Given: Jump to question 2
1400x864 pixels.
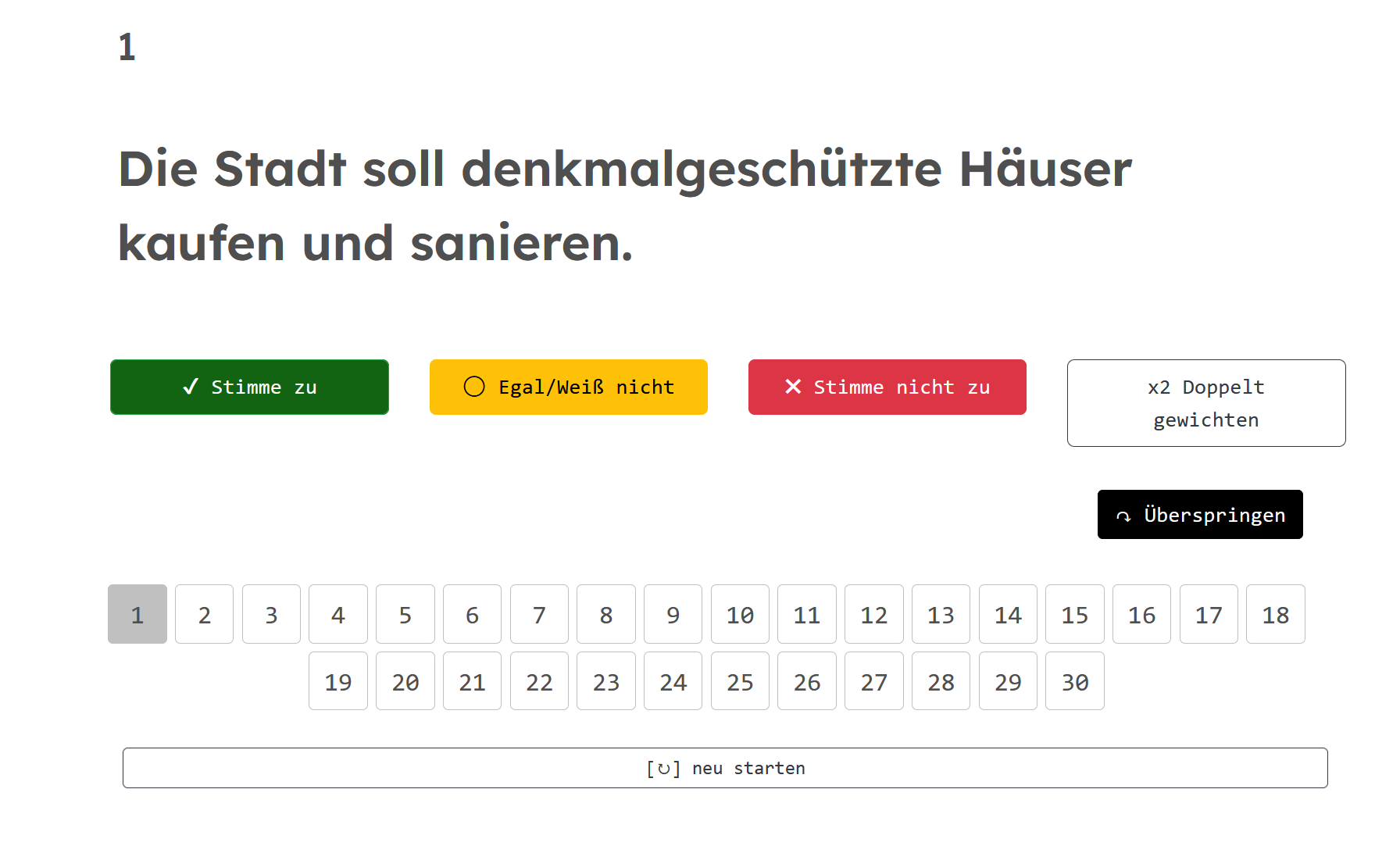Looking at the screenshot, I should click(205, 615).
